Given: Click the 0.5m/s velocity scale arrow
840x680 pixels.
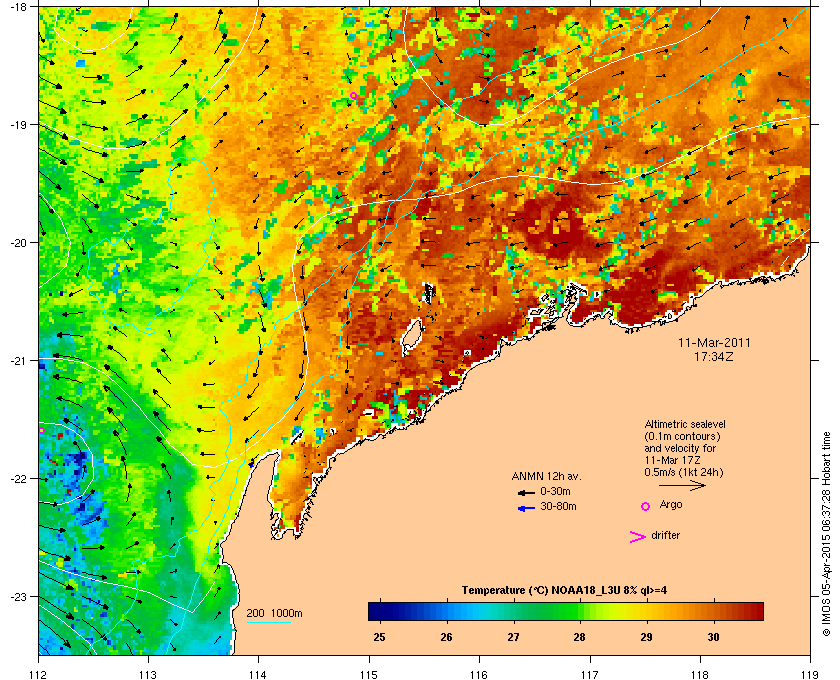Looking at the screenshot, I should (682, 485).
